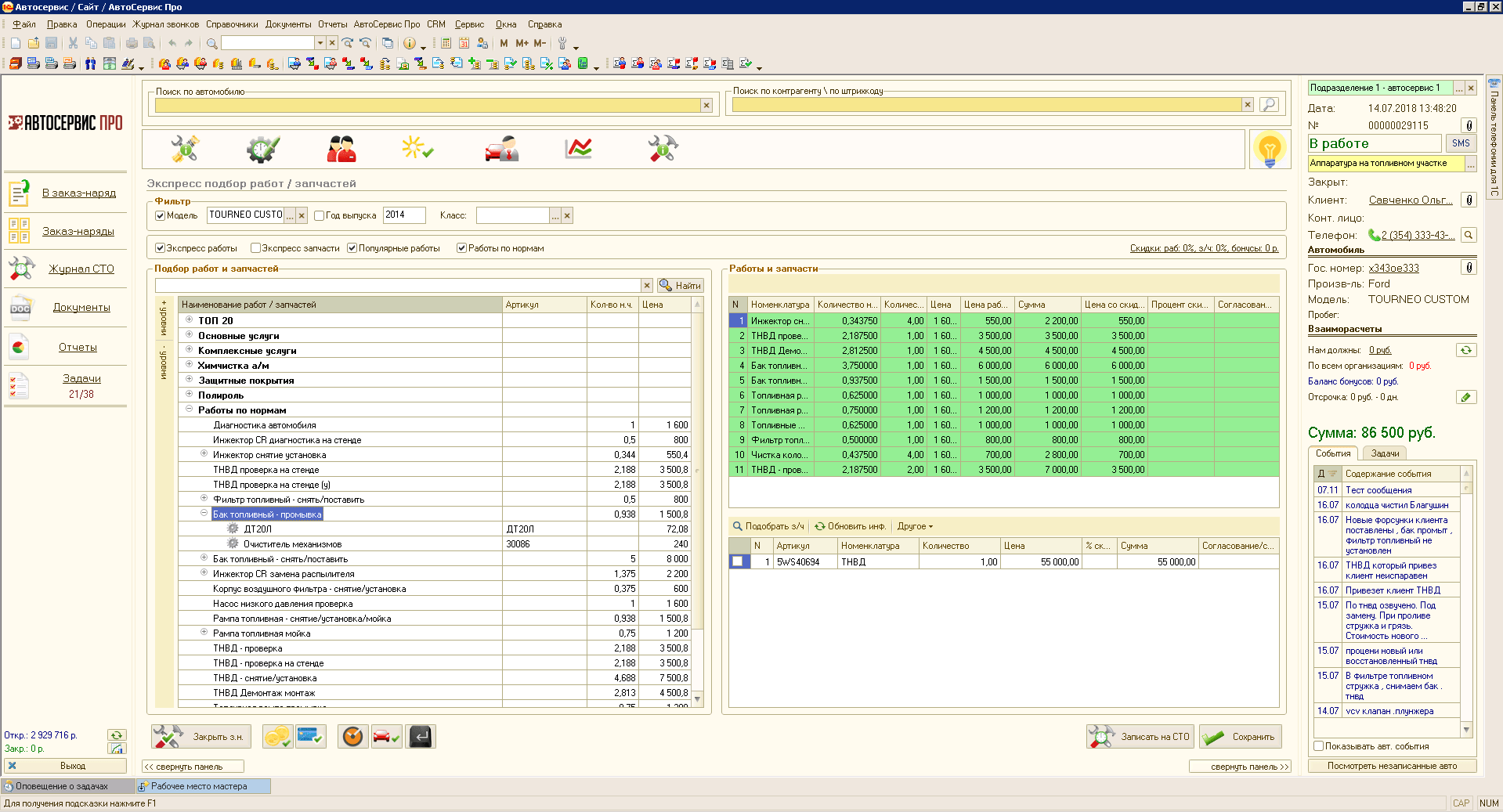
Task: Click the orange clock timer icon button
Action: (353, 737)
